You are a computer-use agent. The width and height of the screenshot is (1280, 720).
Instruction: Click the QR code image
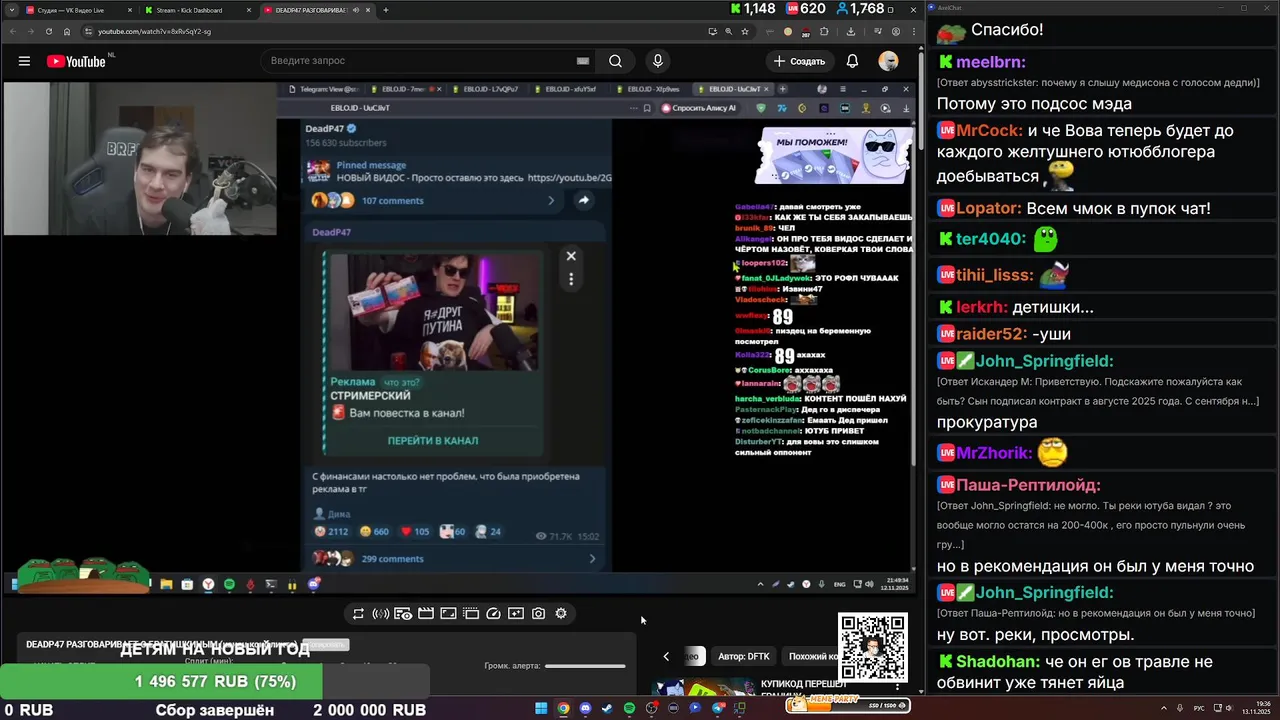click(x=873, y=647)
